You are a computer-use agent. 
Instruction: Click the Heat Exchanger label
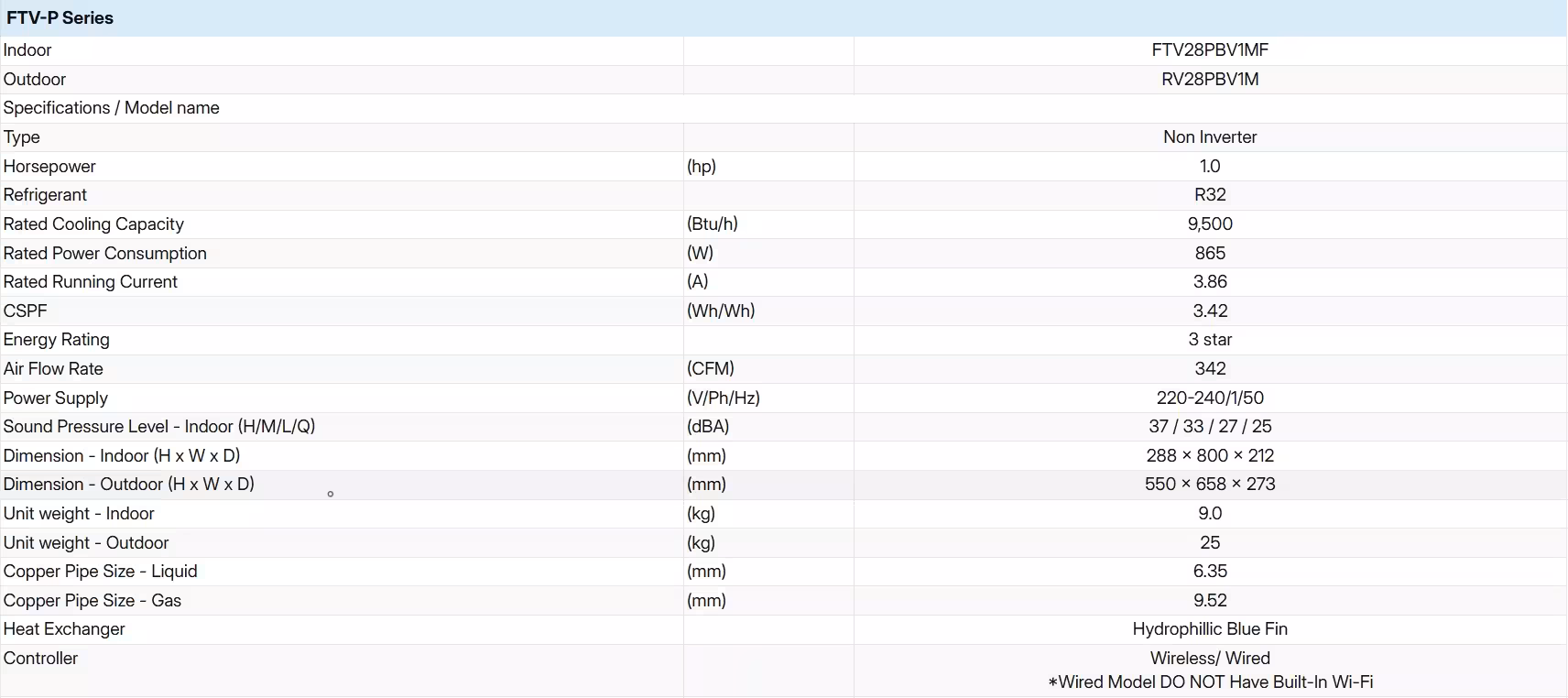pos(64,629)
